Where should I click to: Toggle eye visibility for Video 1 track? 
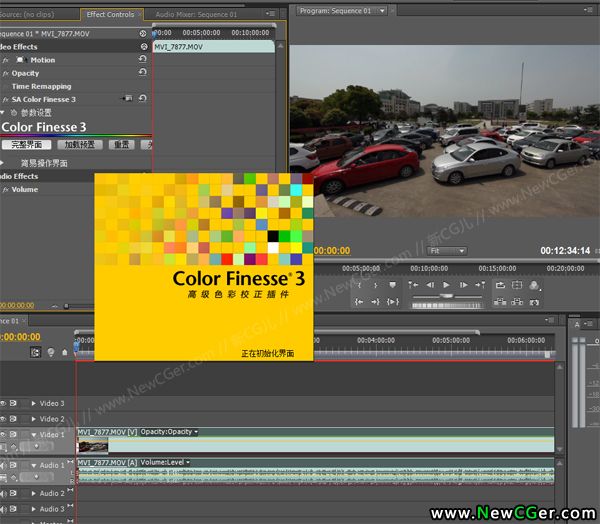tap(3, 434)
